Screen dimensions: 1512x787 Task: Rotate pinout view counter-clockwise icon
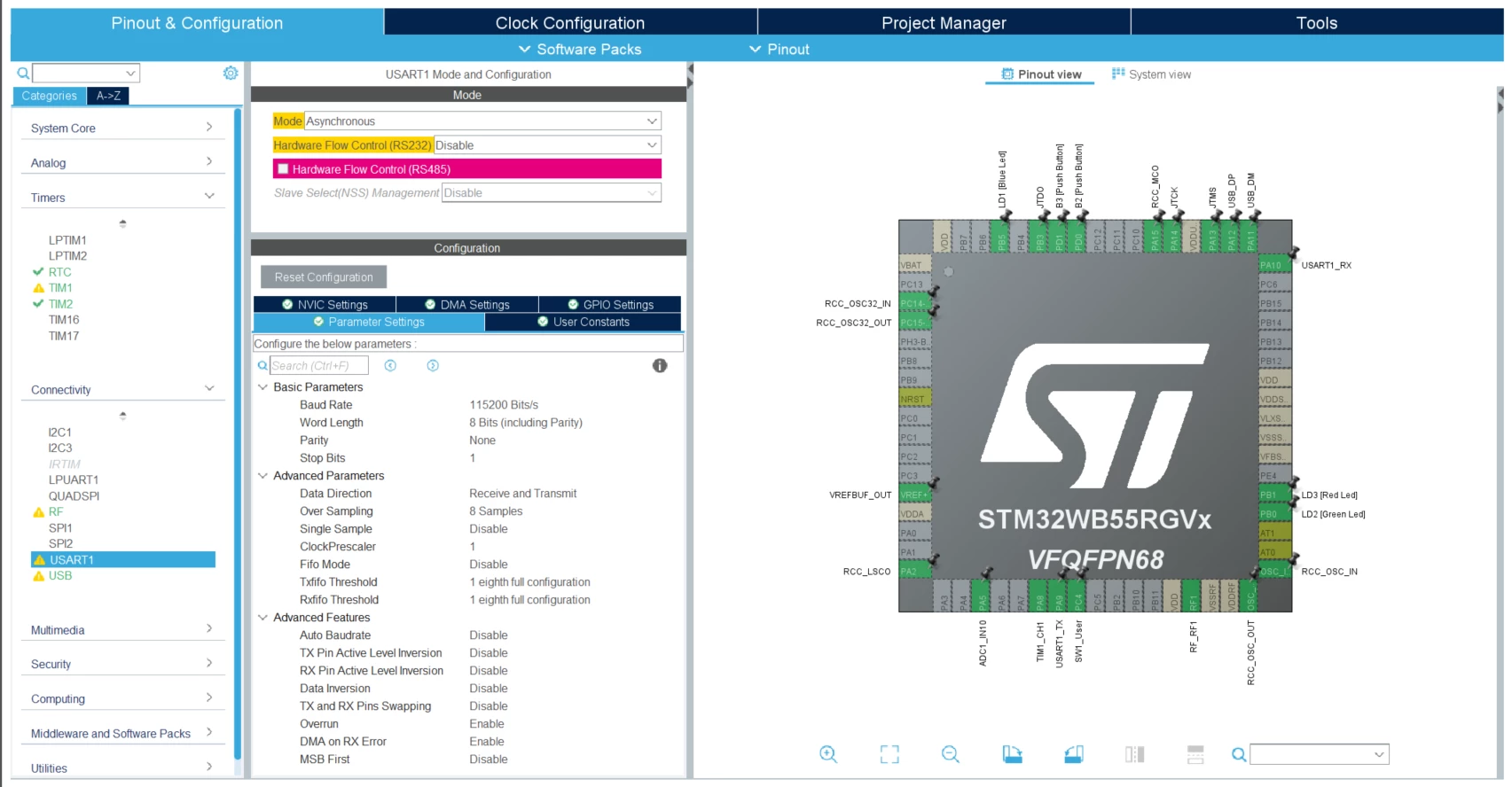point(1074,754)
